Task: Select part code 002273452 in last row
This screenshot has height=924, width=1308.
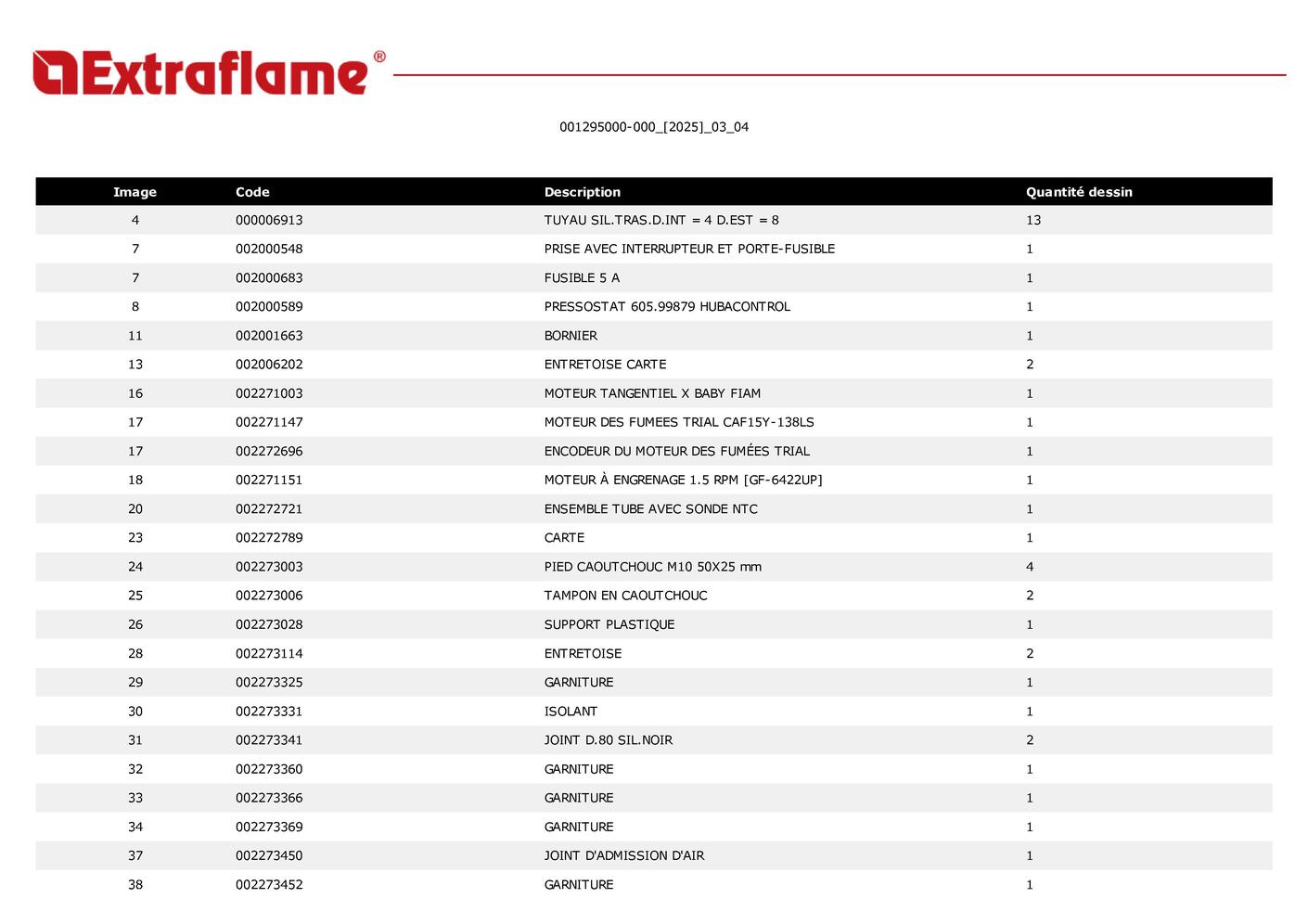Action: tap(269, 885)
